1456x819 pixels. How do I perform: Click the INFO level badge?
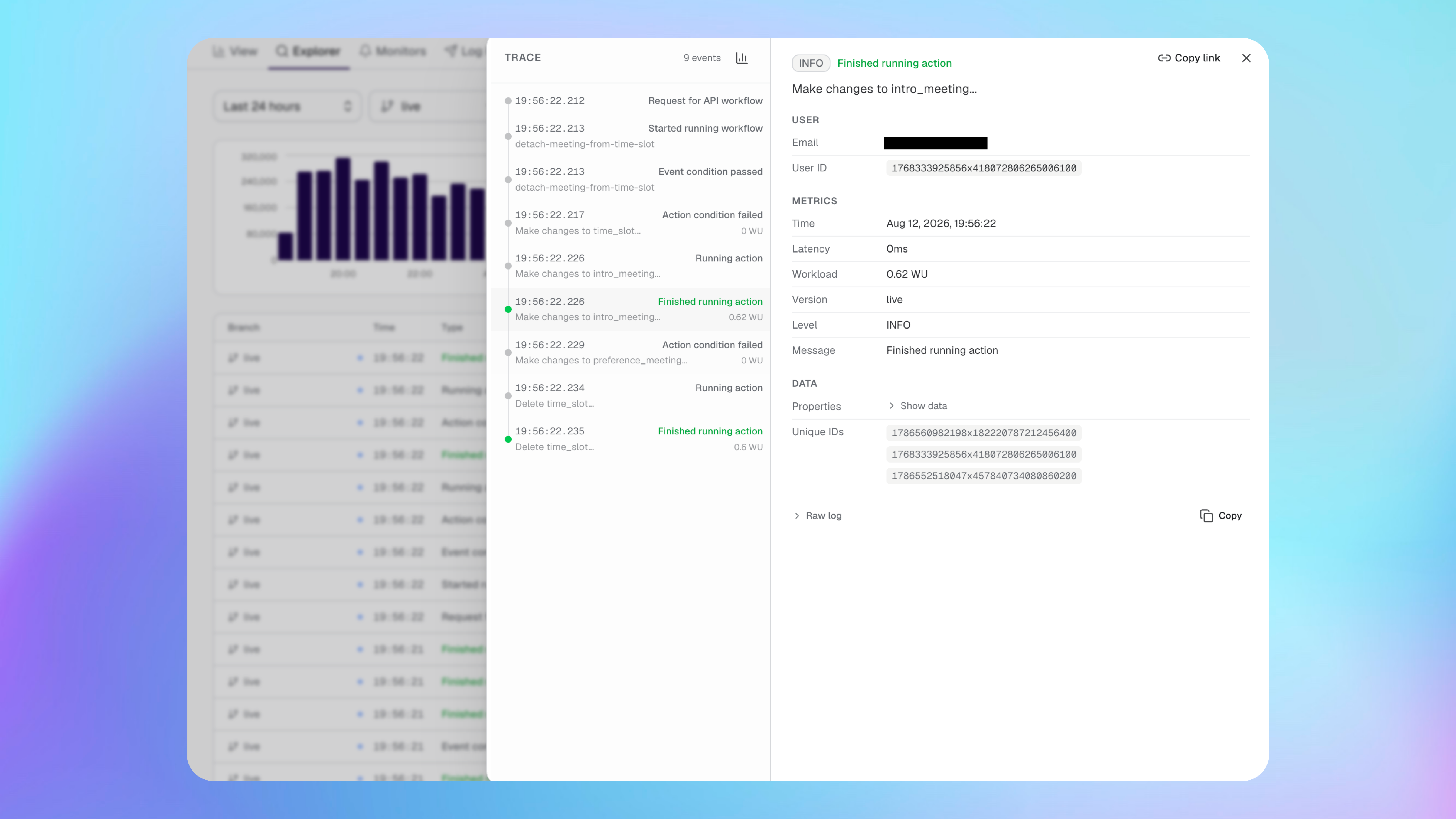tap(811, 63)
